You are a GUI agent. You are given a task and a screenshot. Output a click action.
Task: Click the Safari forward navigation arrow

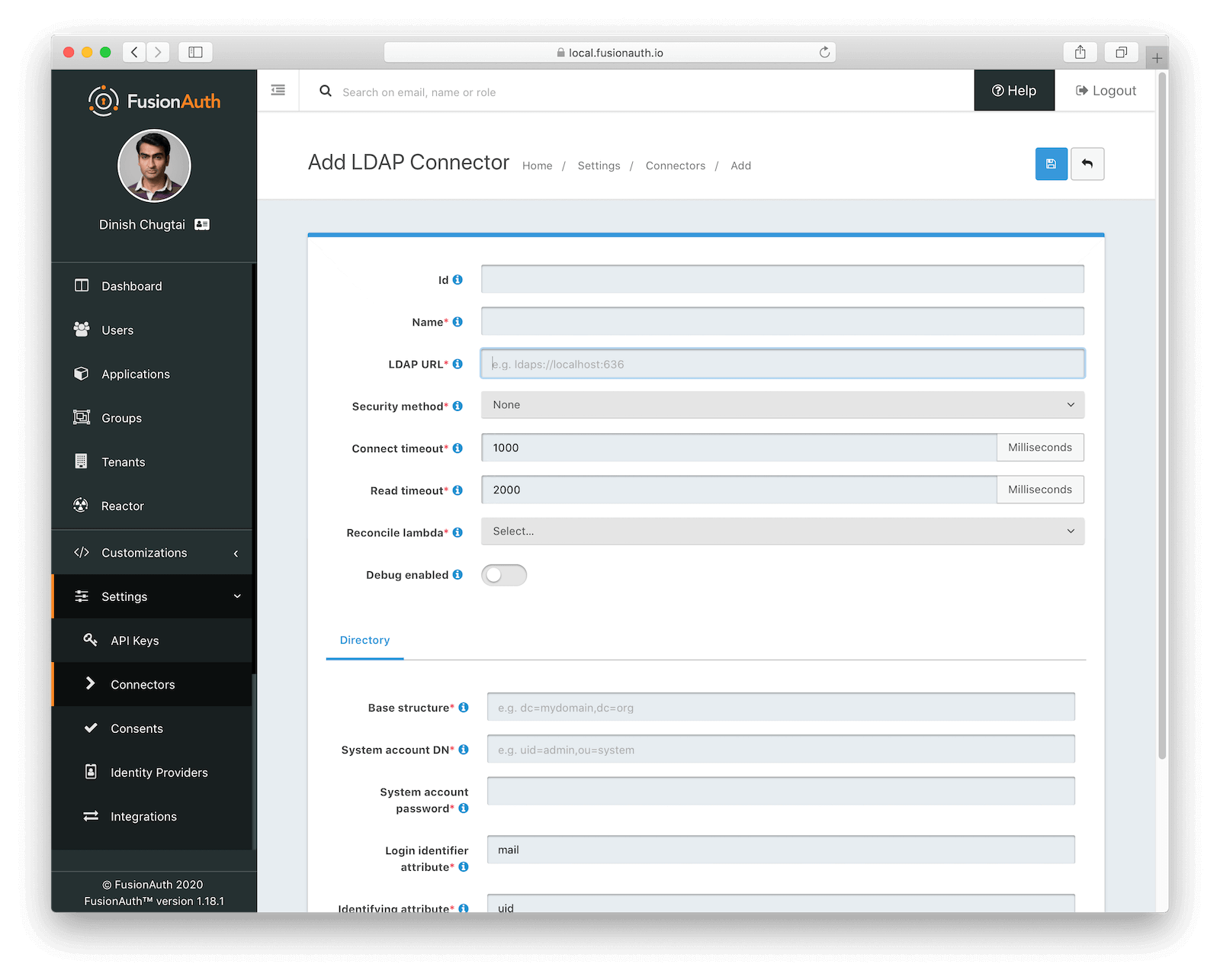click(158, 52)
